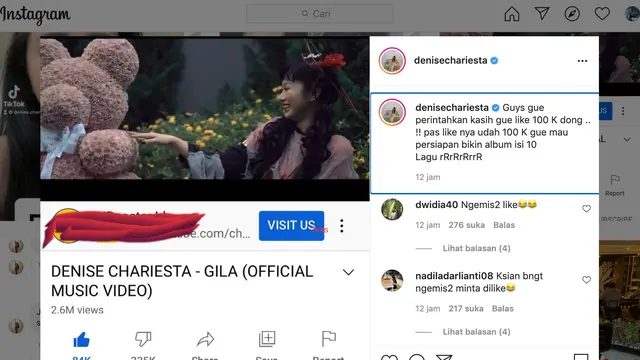The image size is (640, 360).
Task: Click the Report flag icon under video
Action: pos(328,339)
